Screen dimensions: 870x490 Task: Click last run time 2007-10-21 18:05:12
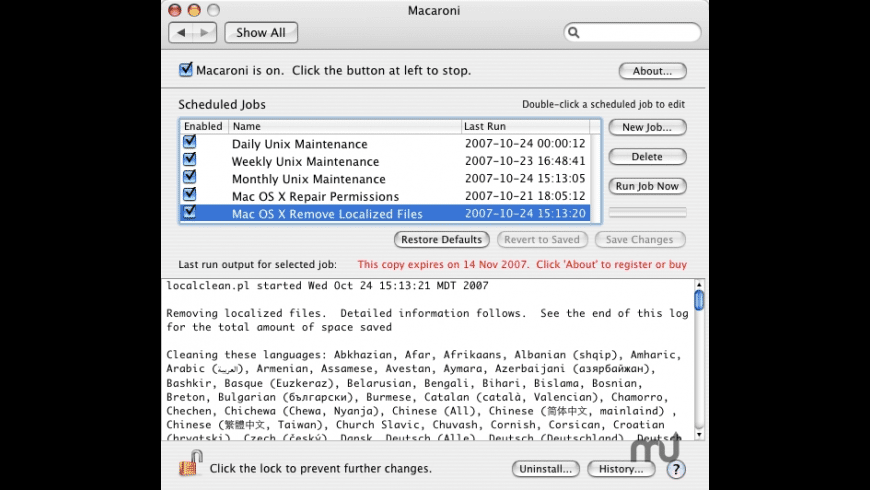click(525, 196)
